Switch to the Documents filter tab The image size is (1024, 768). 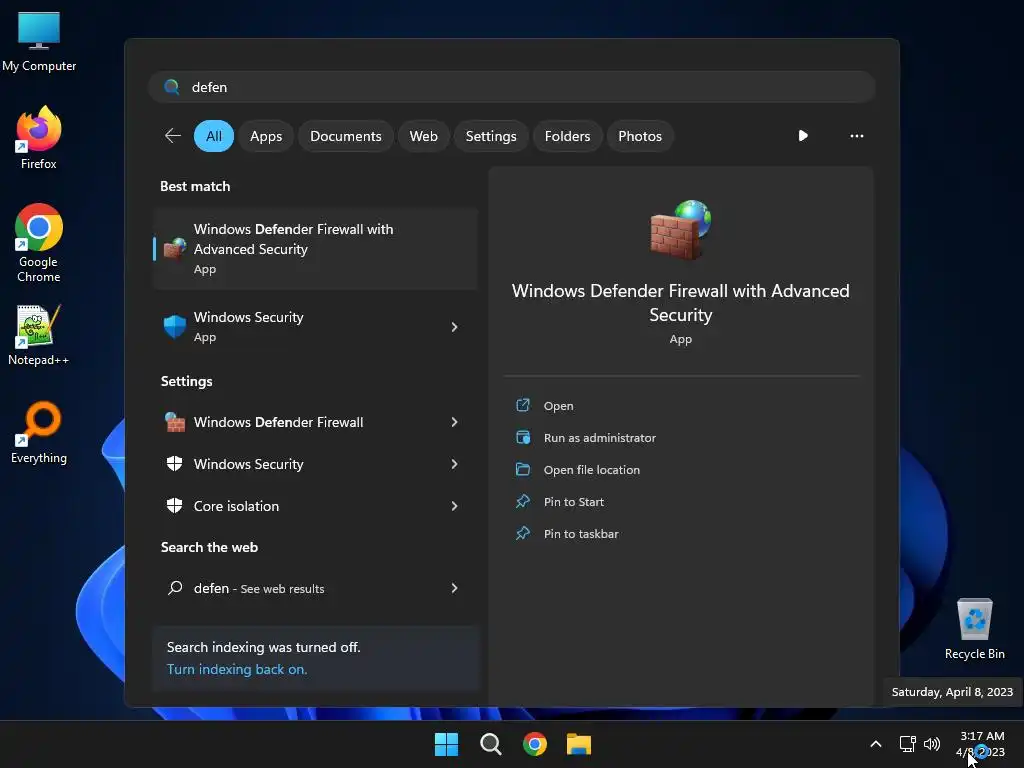(345, 136)
